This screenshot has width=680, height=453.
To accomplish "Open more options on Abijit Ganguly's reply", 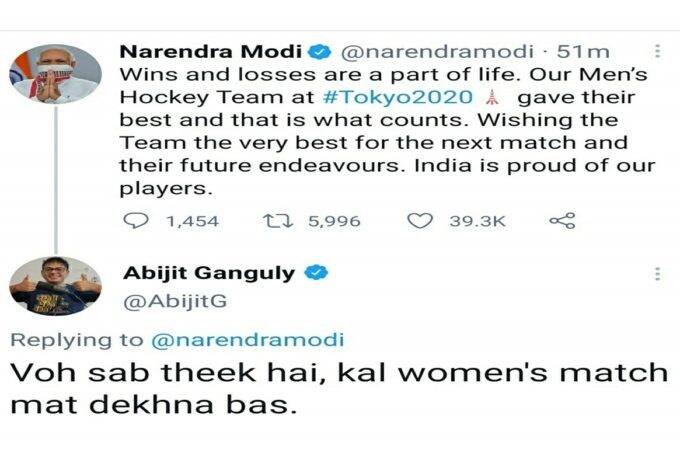I will (657, 274).
